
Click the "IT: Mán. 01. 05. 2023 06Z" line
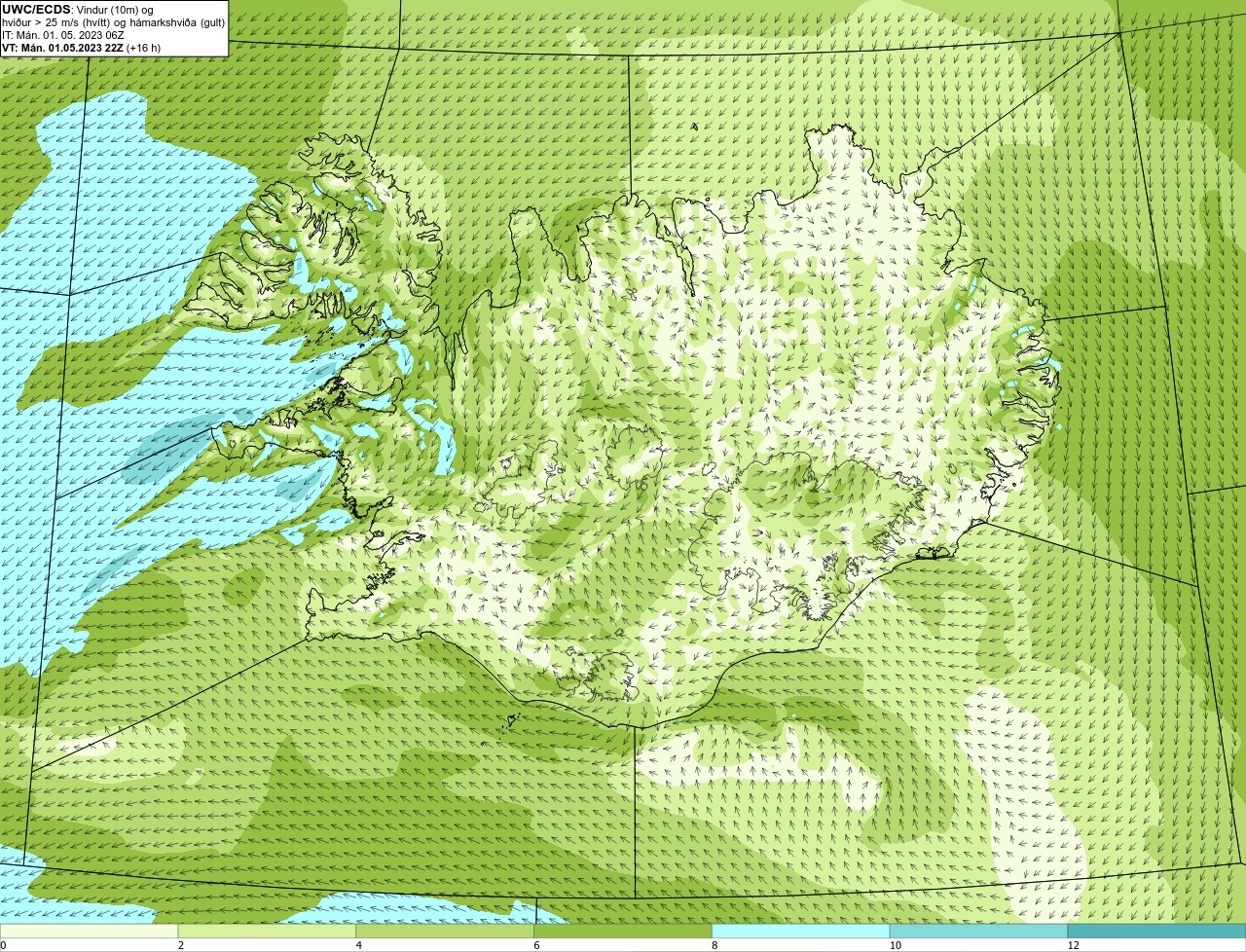pos(65,35)
